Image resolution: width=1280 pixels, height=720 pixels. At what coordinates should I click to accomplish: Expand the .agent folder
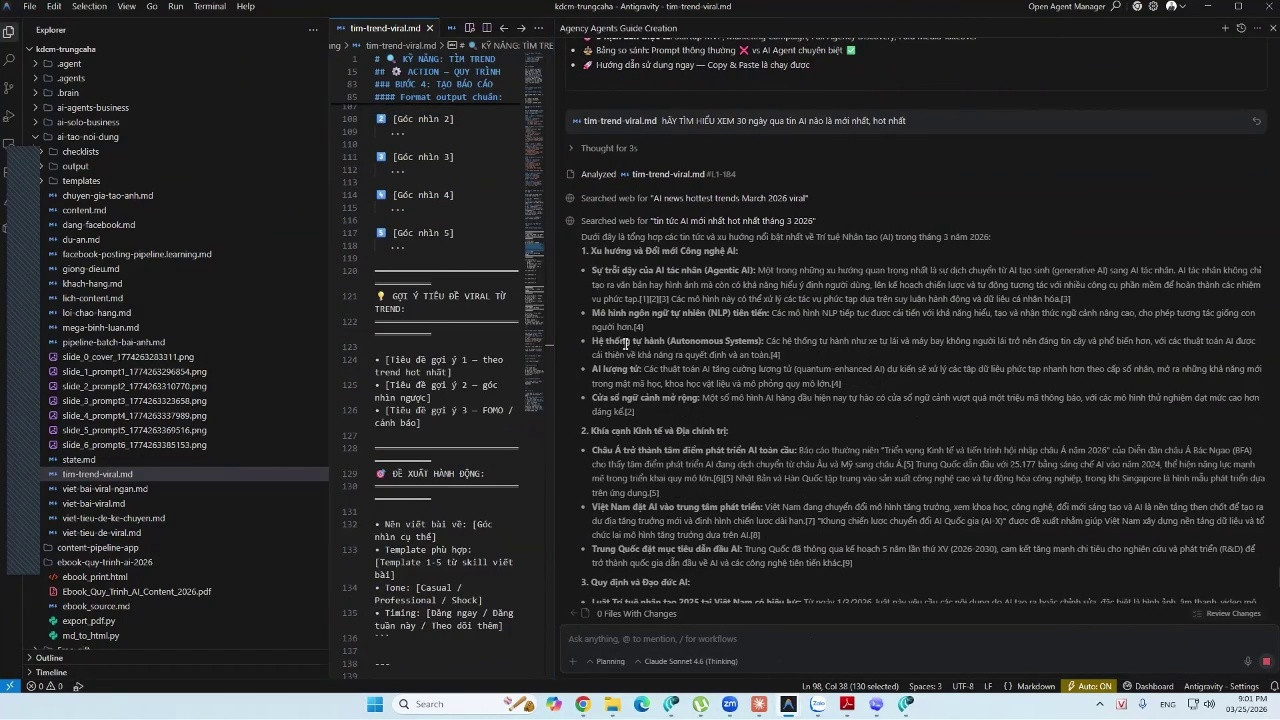[x=69, y=64]
